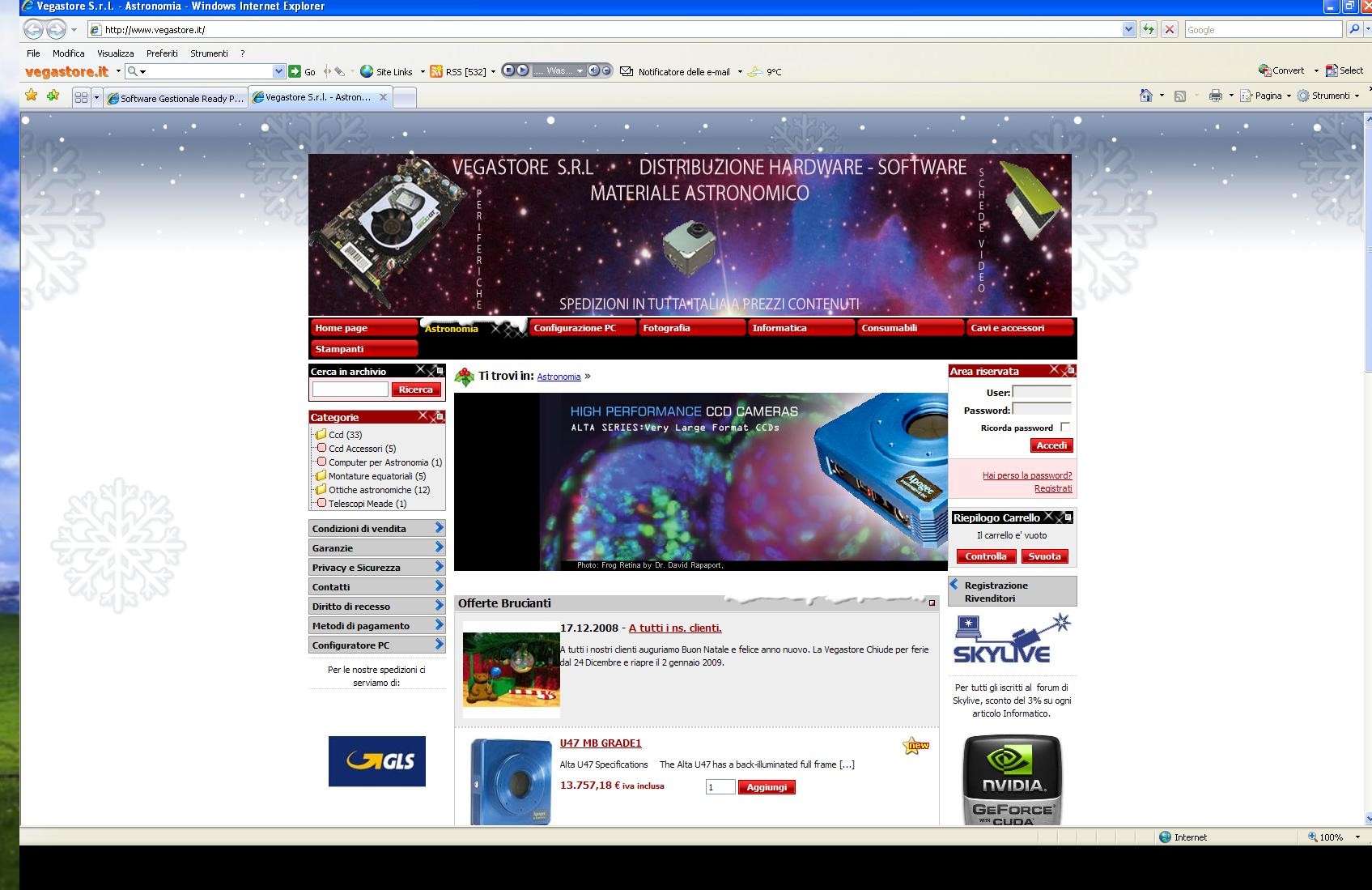This screenshot has height=890, width=1372.
Task: Open the Fotografia navigation tab
Action: (691, 328)
